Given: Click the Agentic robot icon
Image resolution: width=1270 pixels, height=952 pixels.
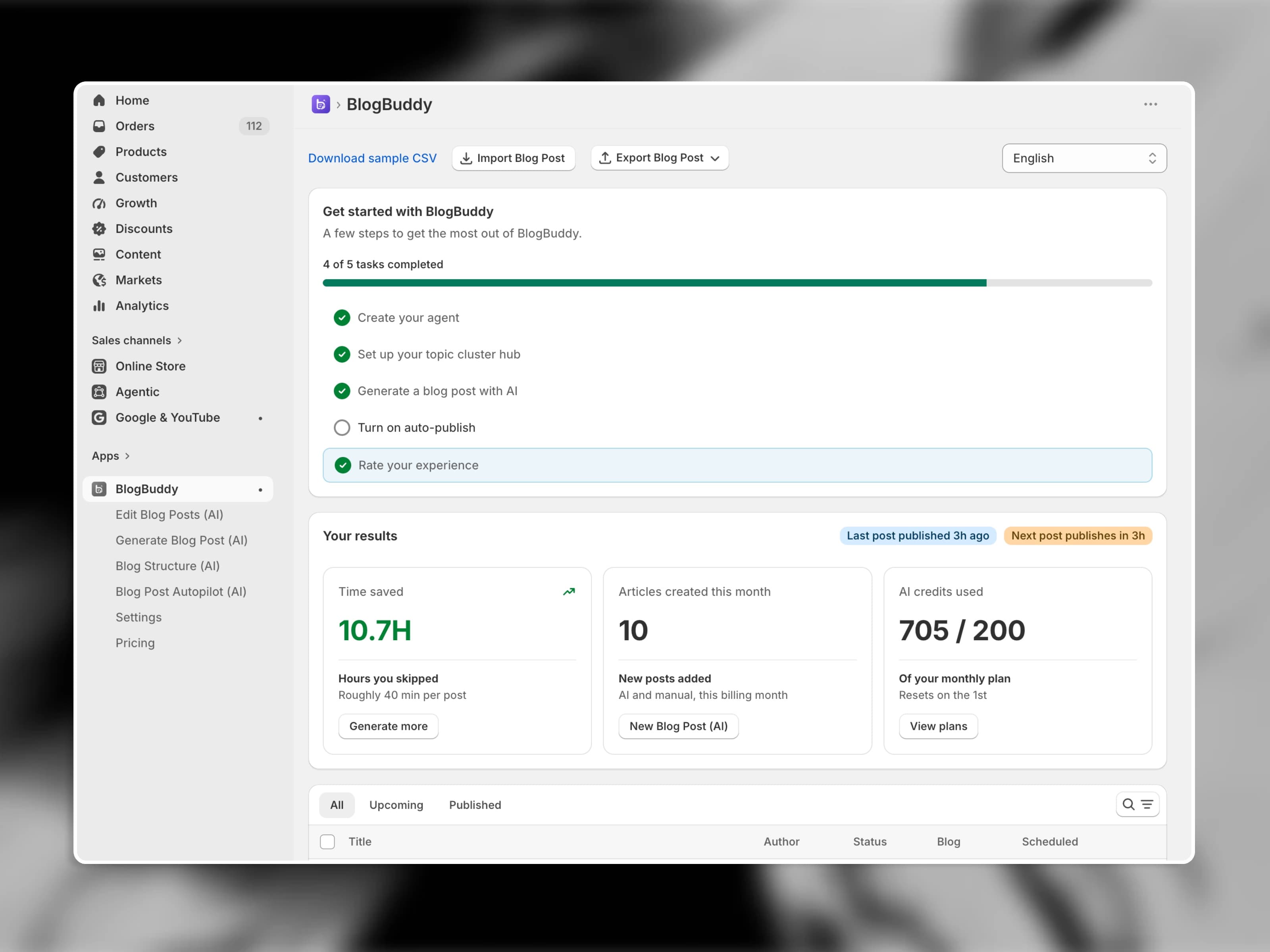Looking at the screenshot, I should coord(99,392).
